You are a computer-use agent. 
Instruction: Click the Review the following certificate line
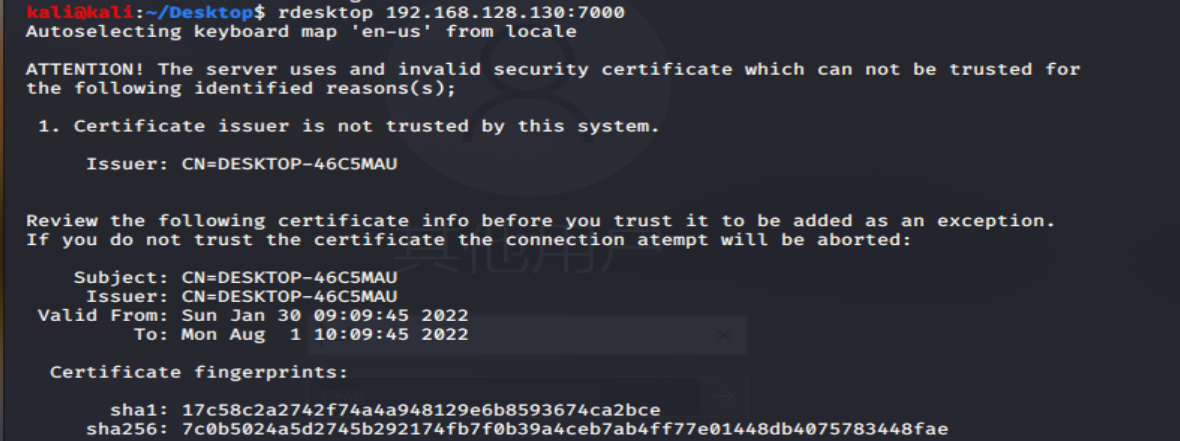point(540,221)
